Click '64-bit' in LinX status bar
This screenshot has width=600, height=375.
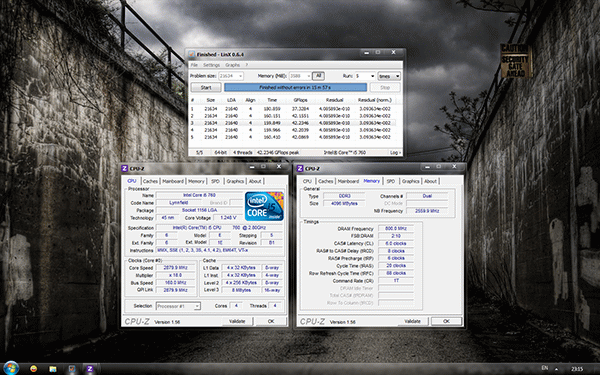(220, 152)
